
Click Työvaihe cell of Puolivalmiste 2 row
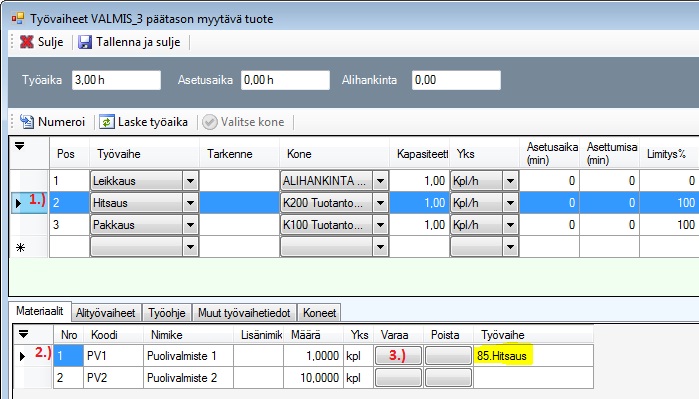[534, 378]
